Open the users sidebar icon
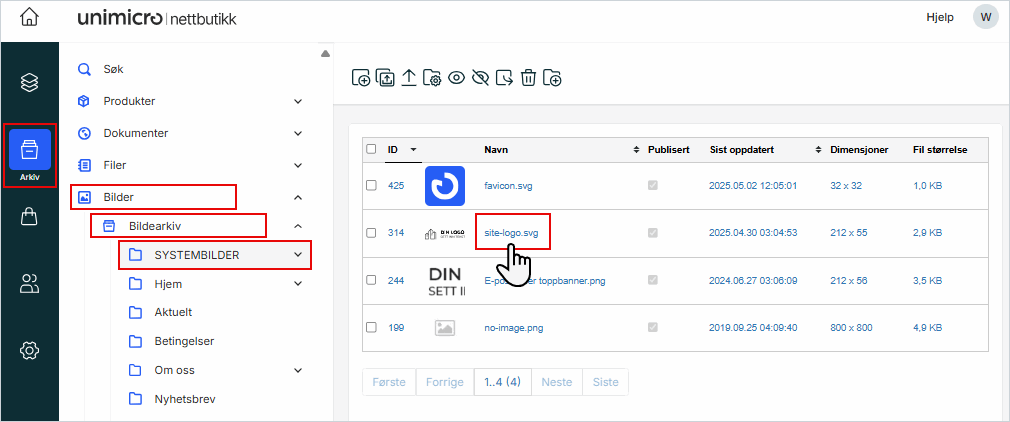The height and width of the screenshot is (422, 1010). 30,284
